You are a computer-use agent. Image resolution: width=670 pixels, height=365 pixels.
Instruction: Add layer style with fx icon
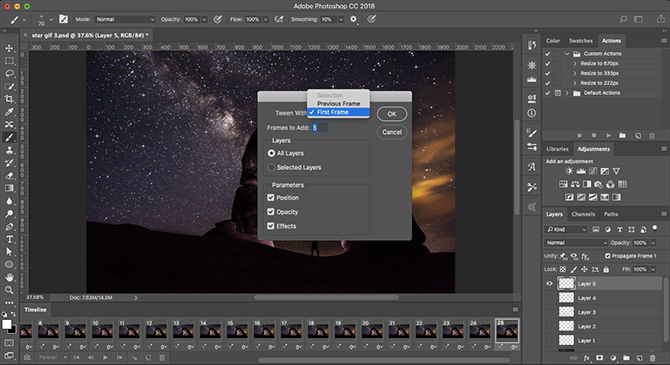click(x=587, y=358)
